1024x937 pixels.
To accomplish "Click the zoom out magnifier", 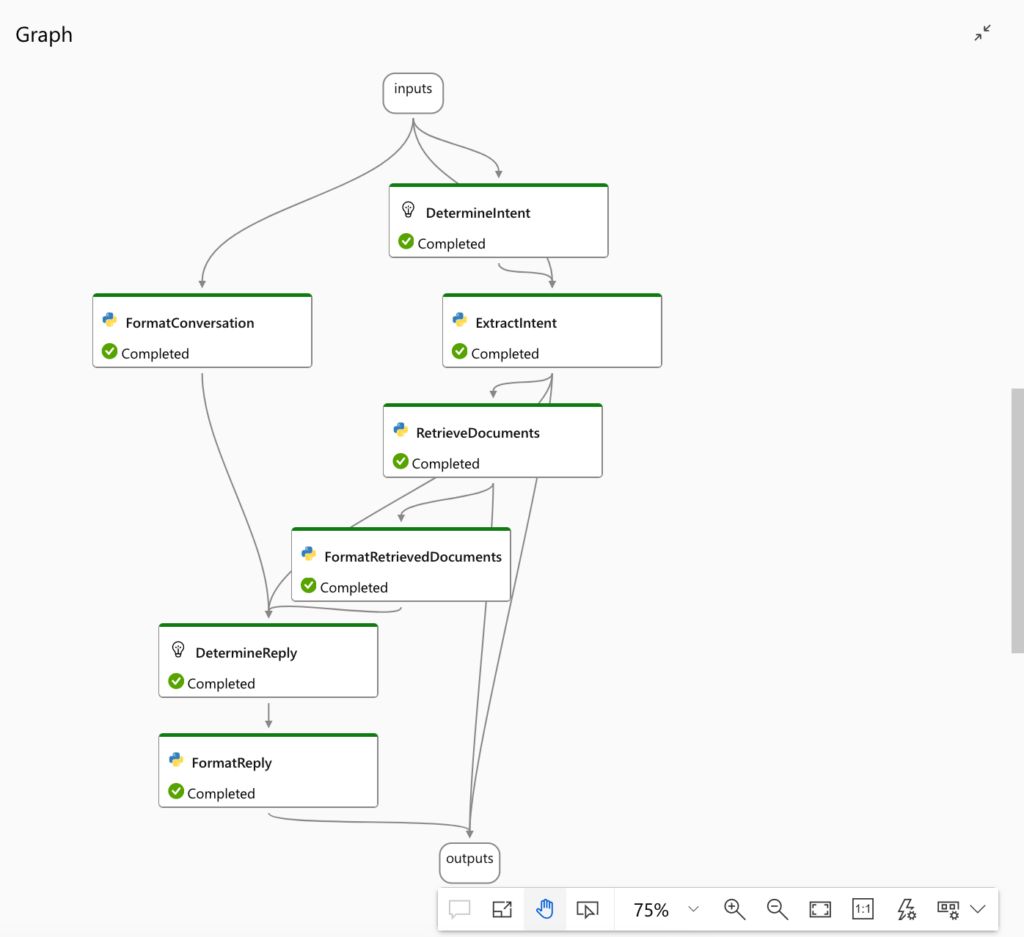I will [777, 909].
